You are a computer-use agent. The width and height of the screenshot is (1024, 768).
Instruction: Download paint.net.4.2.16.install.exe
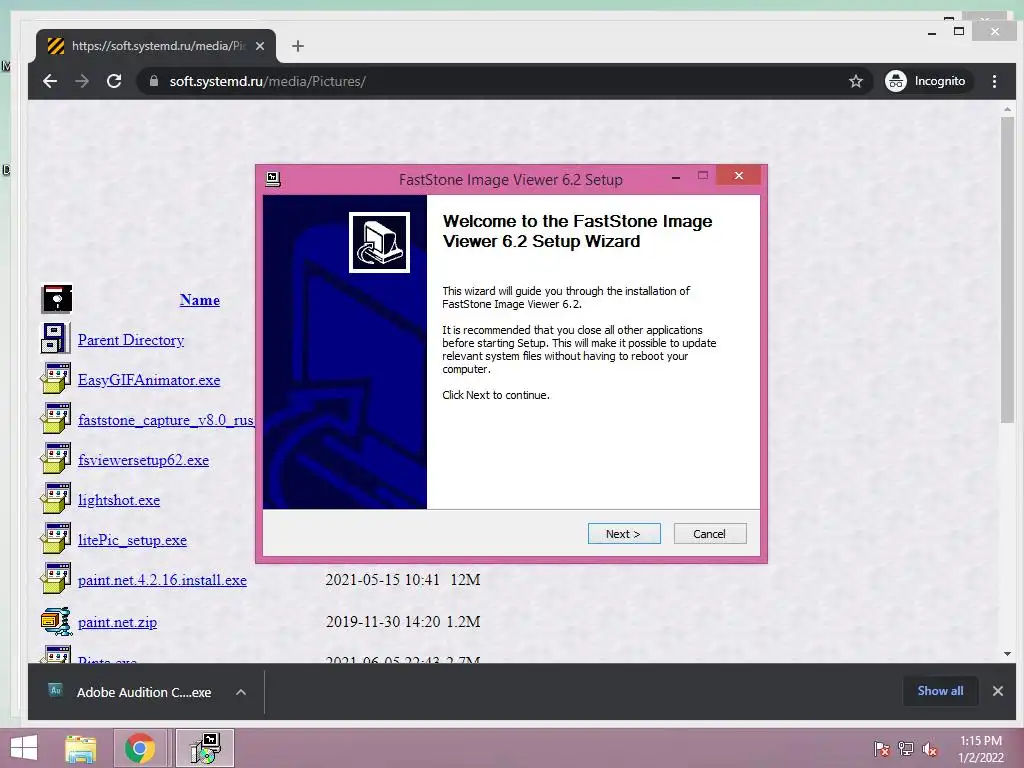(162, 580)
